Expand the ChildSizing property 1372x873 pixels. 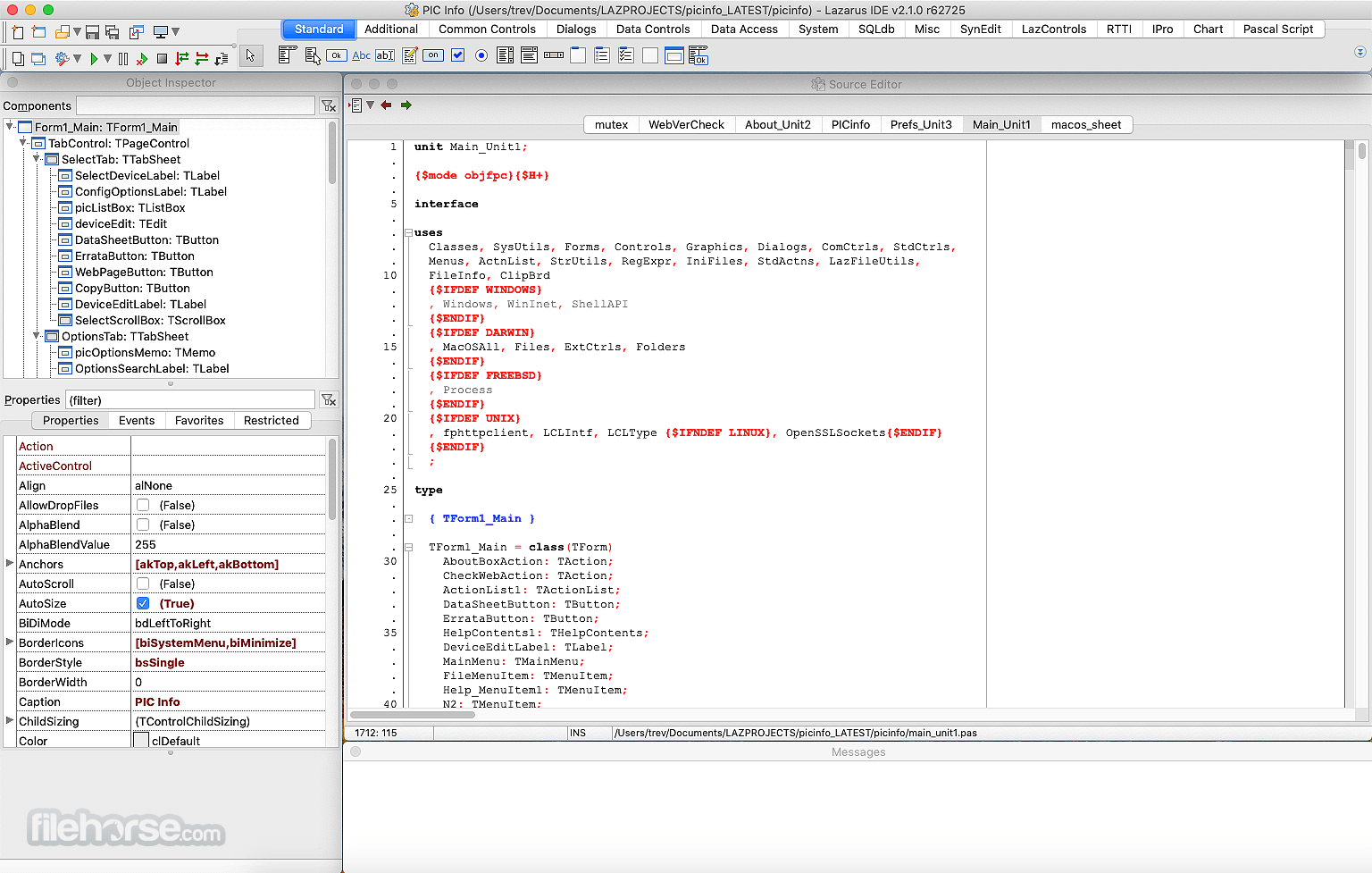(x=10, y=721)
